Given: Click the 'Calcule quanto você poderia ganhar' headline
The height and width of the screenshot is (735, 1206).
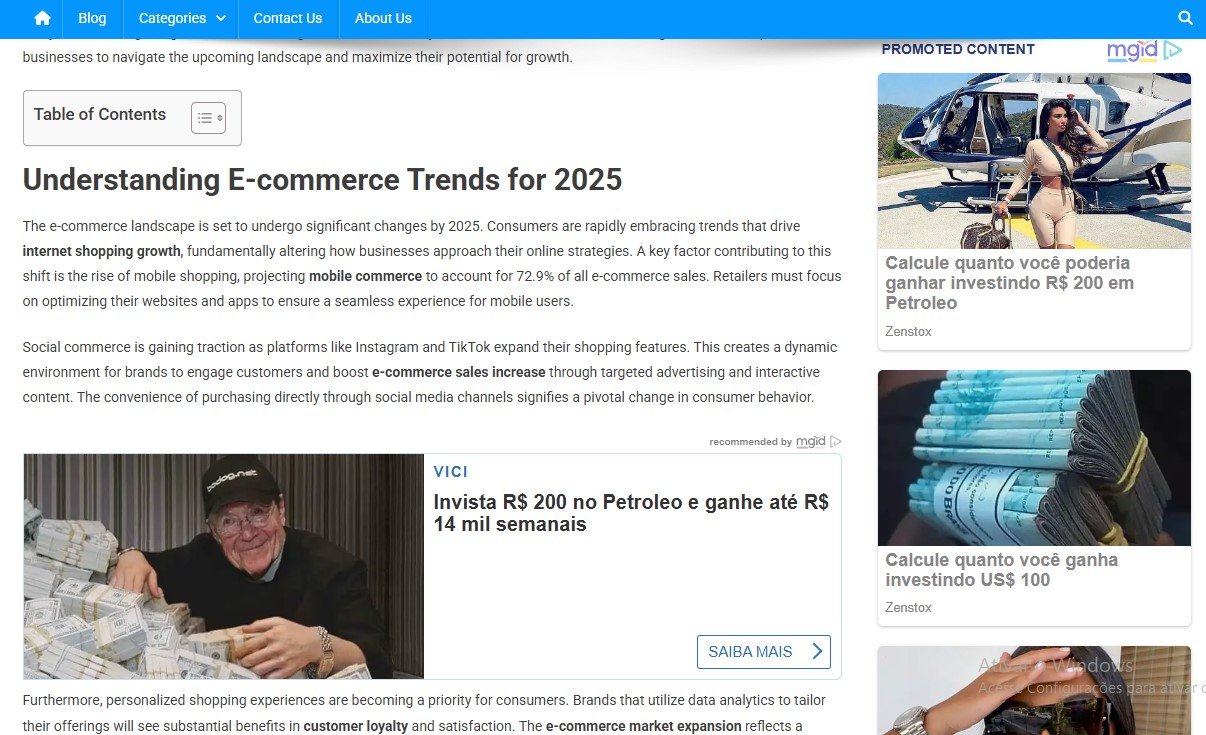Looking at the screenshot, I should (1009, 283).
